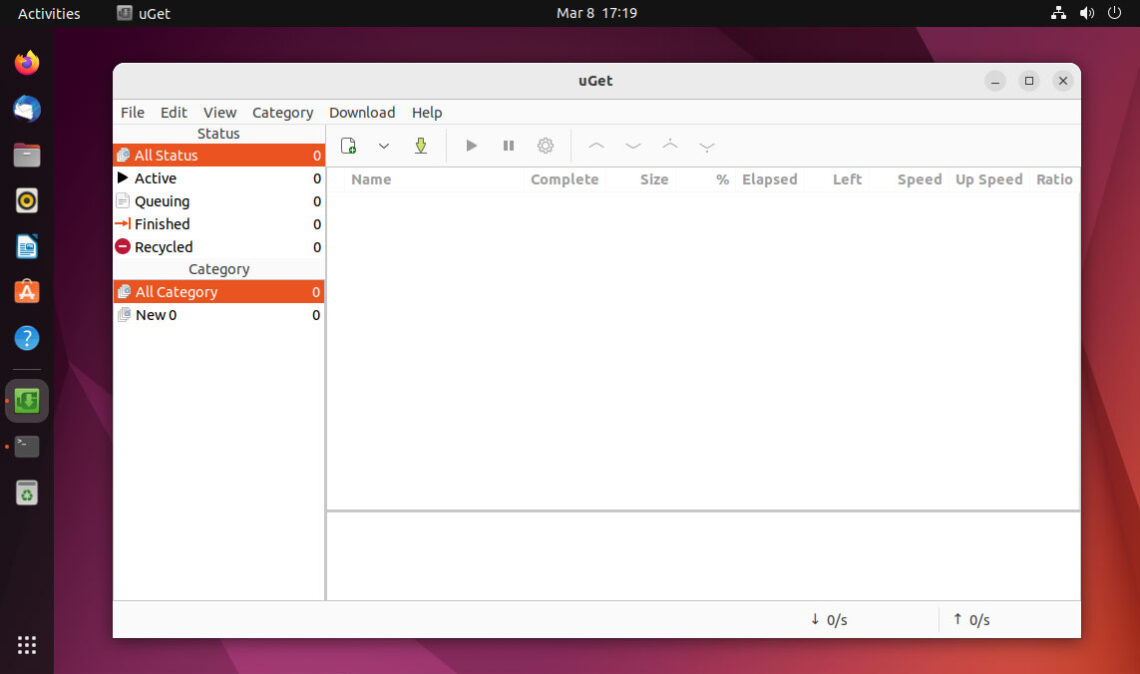Viewport: 1140px width, 674px height.
Task: Open Firefox from the Ubuntu dock
Action: 27,63
